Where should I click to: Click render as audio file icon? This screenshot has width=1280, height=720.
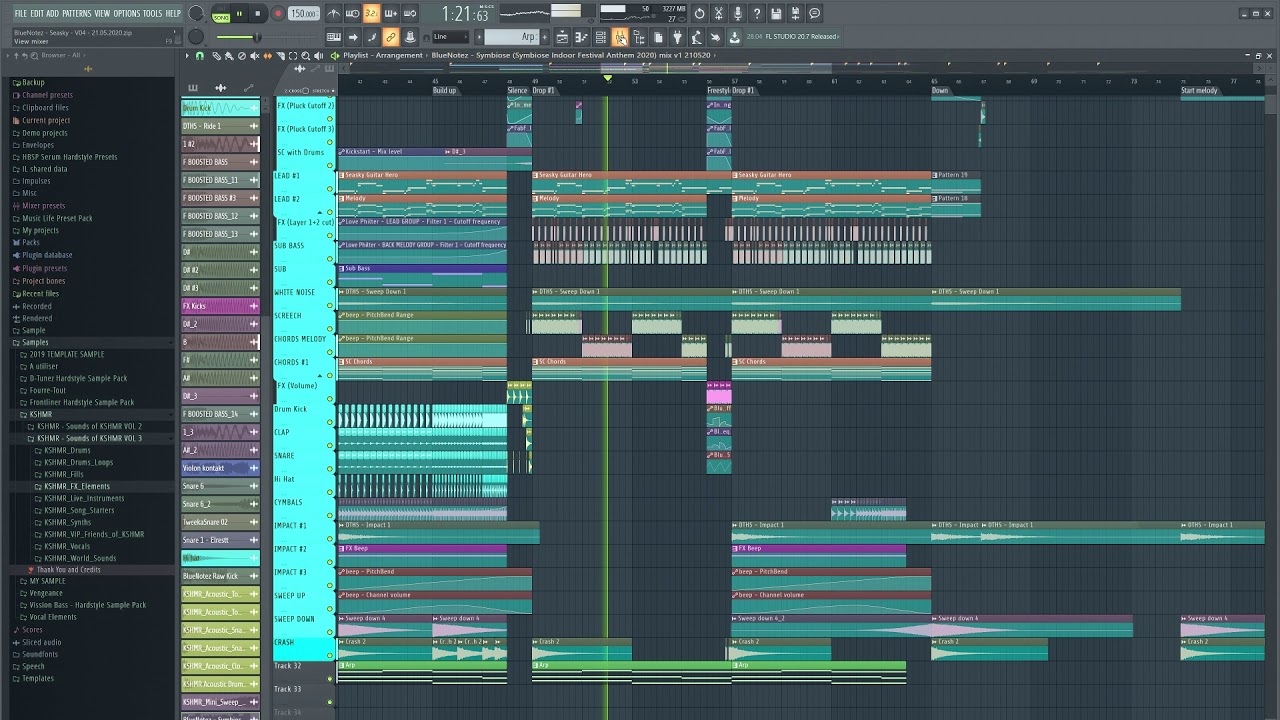pos(795,13)
